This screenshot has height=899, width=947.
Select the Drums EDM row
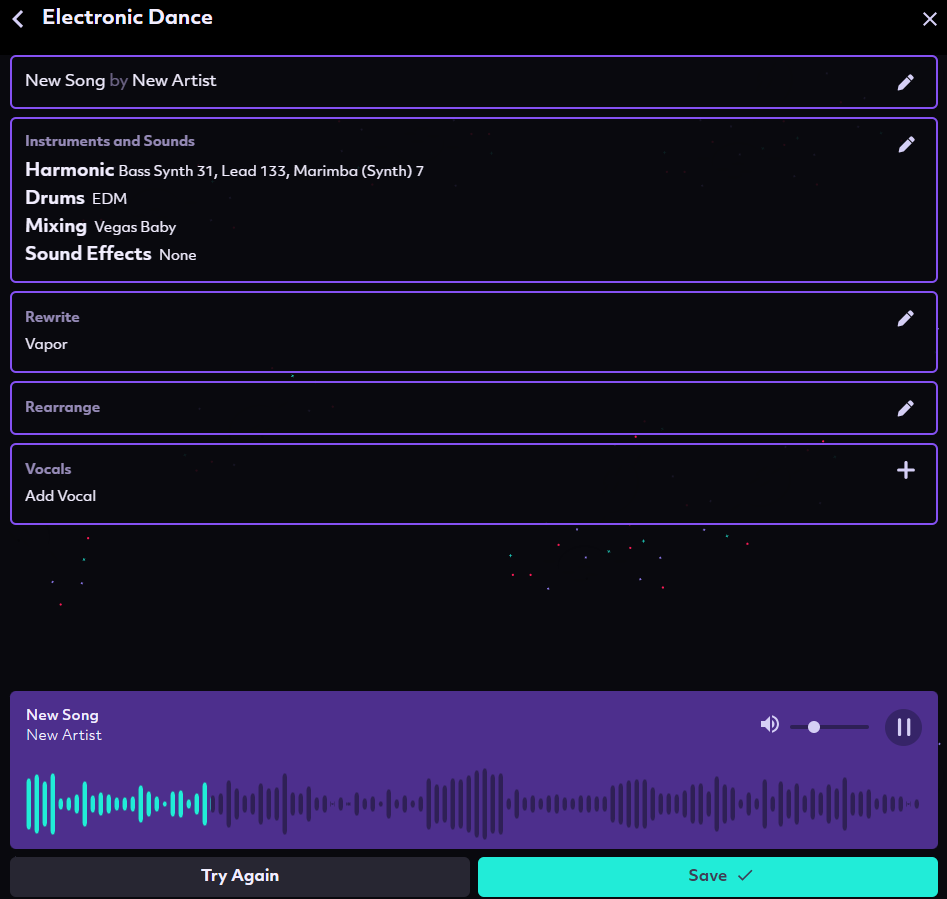(x=76, y=198)
